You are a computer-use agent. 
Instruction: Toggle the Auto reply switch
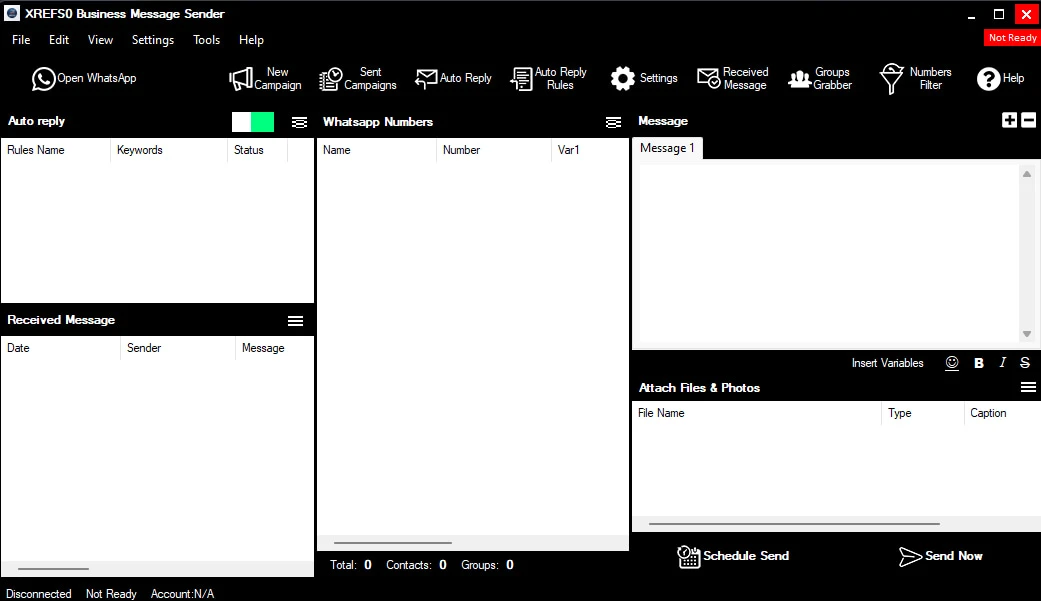pyautogui.click(x=253, y=122)
